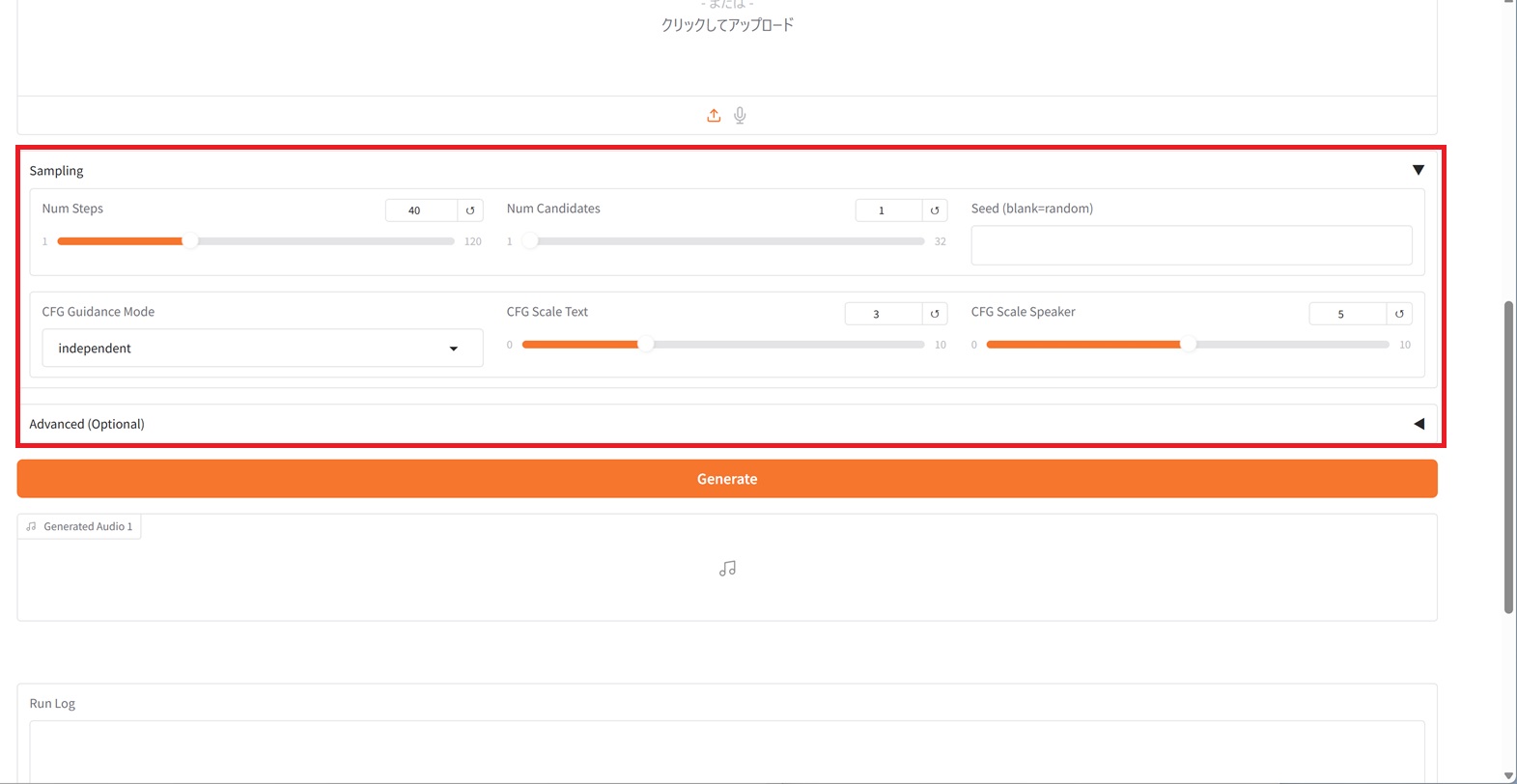Click the CFG Scale Speaker slider

tap(1187, 345)
